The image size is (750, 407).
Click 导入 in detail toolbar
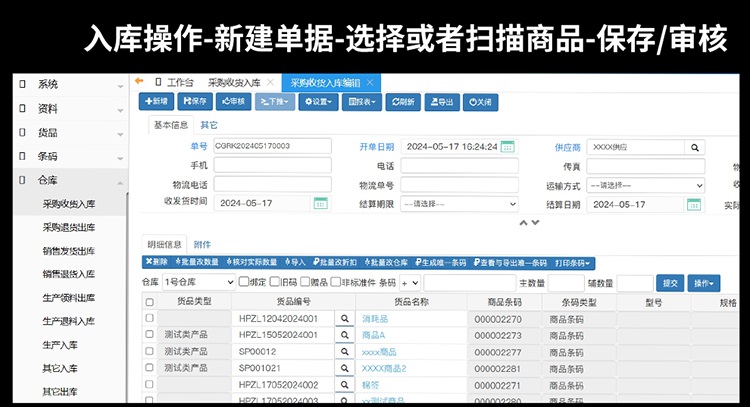295,262
